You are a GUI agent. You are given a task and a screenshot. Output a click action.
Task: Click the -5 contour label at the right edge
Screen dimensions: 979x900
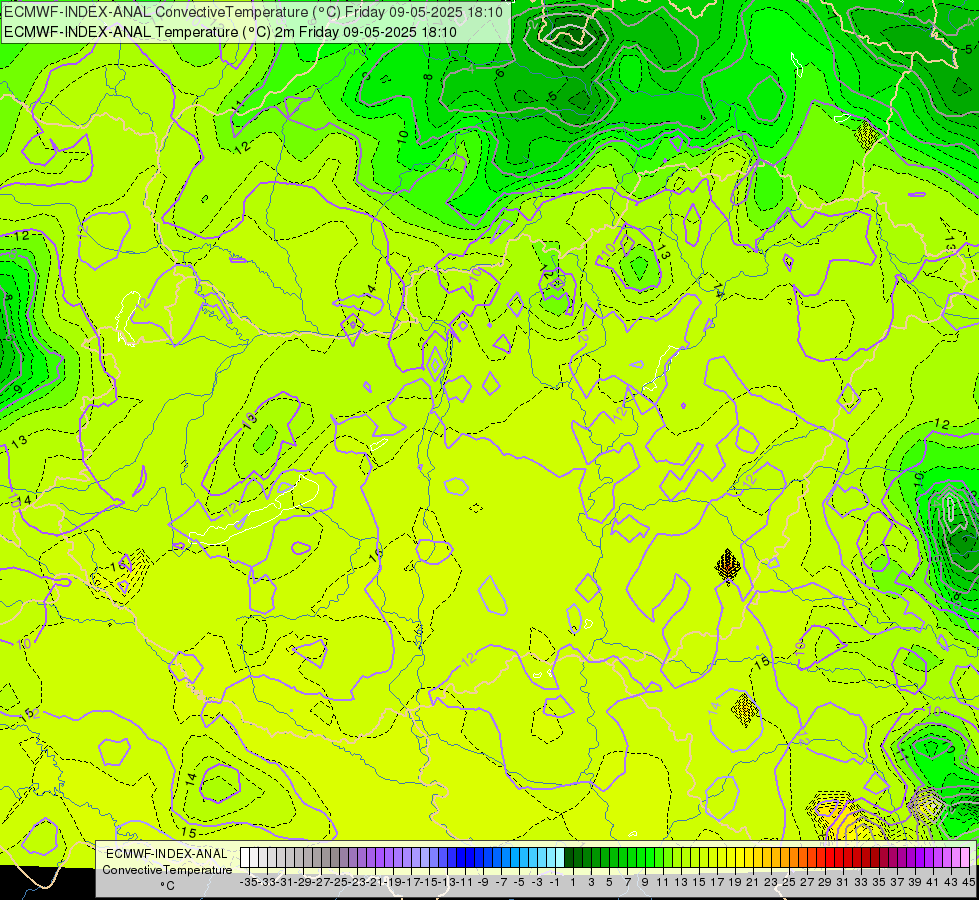pos(967,49)
